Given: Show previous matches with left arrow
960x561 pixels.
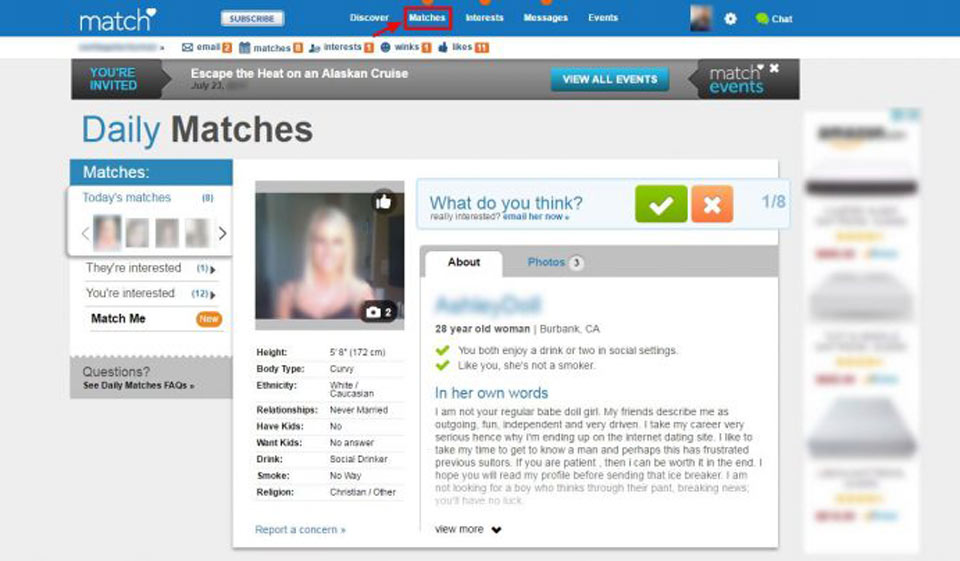Looking at the screenshot, I should (85, 233).
